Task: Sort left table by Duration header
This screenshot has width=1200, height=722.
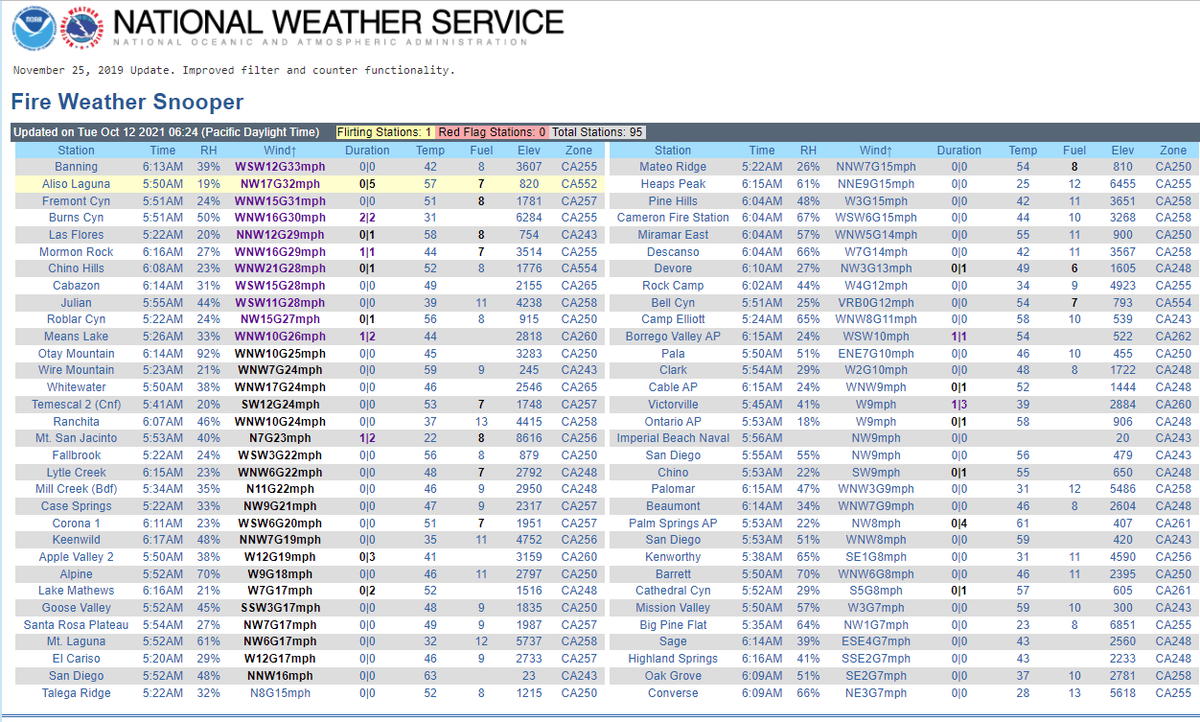Action: pos(367,150)
